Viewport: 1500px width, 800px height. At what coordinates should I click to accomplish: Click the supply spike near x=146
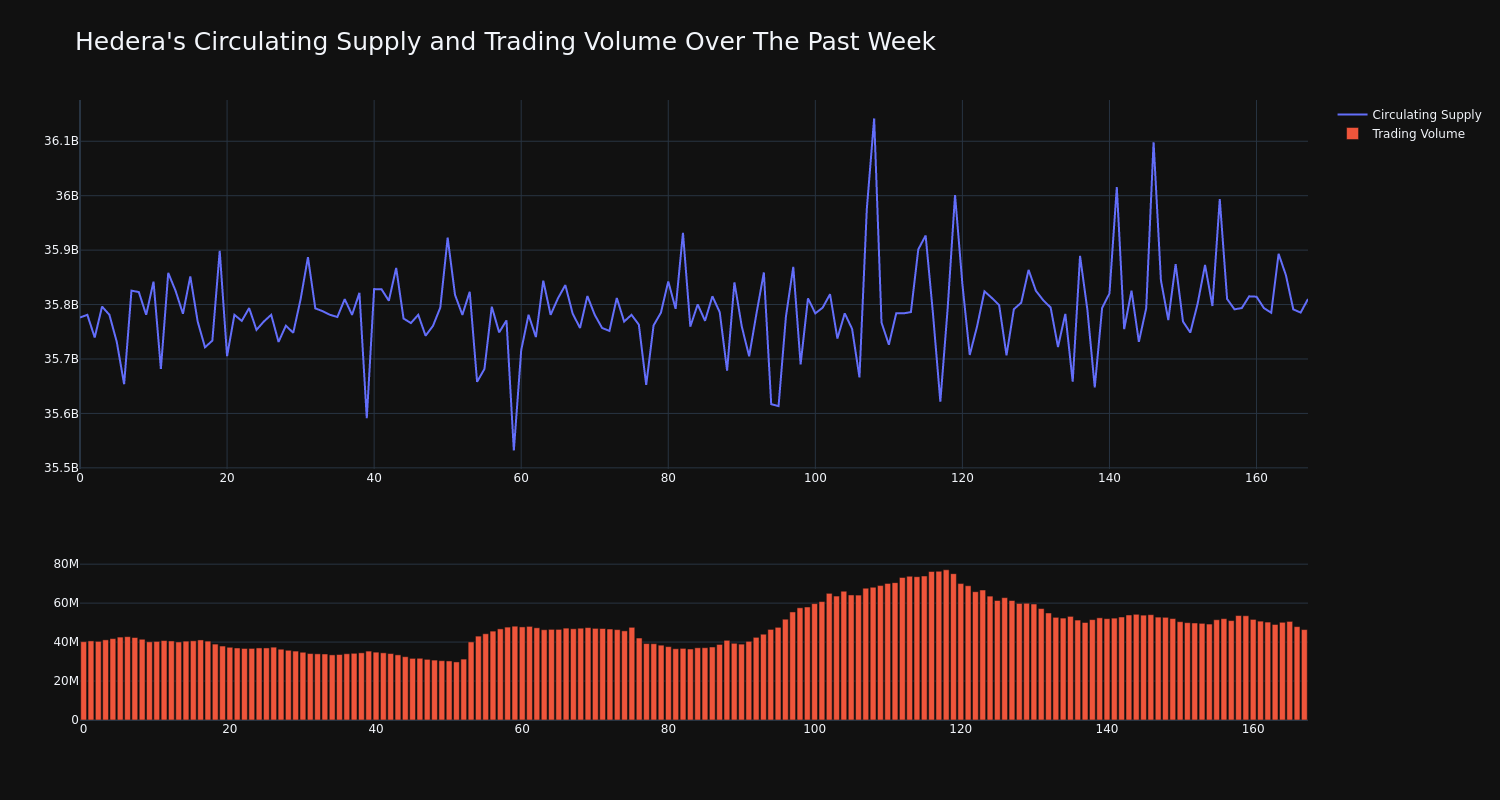1153,143
